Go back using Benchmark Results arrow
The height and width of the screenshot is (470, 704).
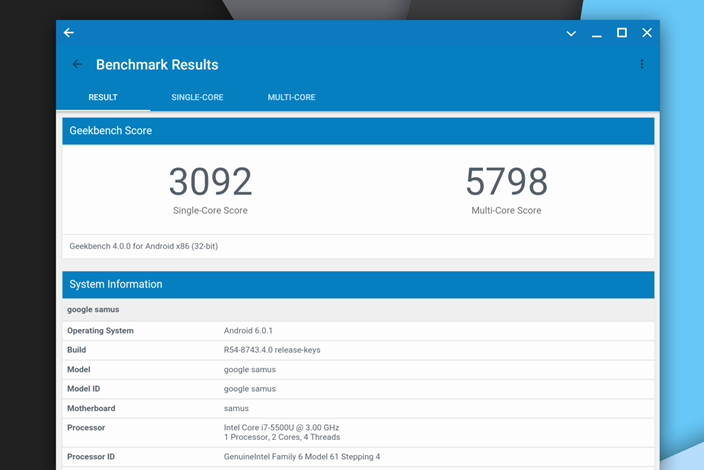click(77, 64)
